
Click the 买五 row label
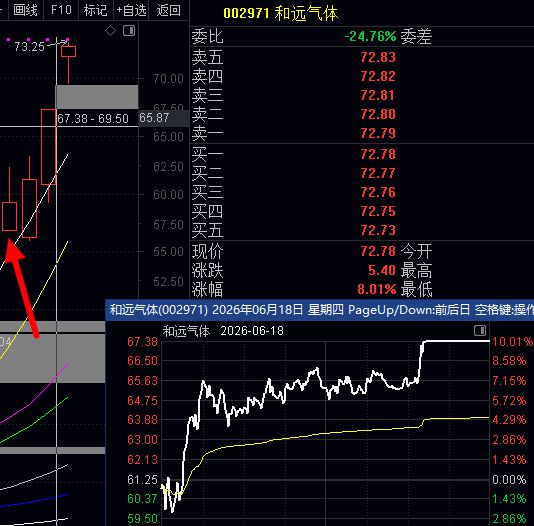(x=207, y=230)
